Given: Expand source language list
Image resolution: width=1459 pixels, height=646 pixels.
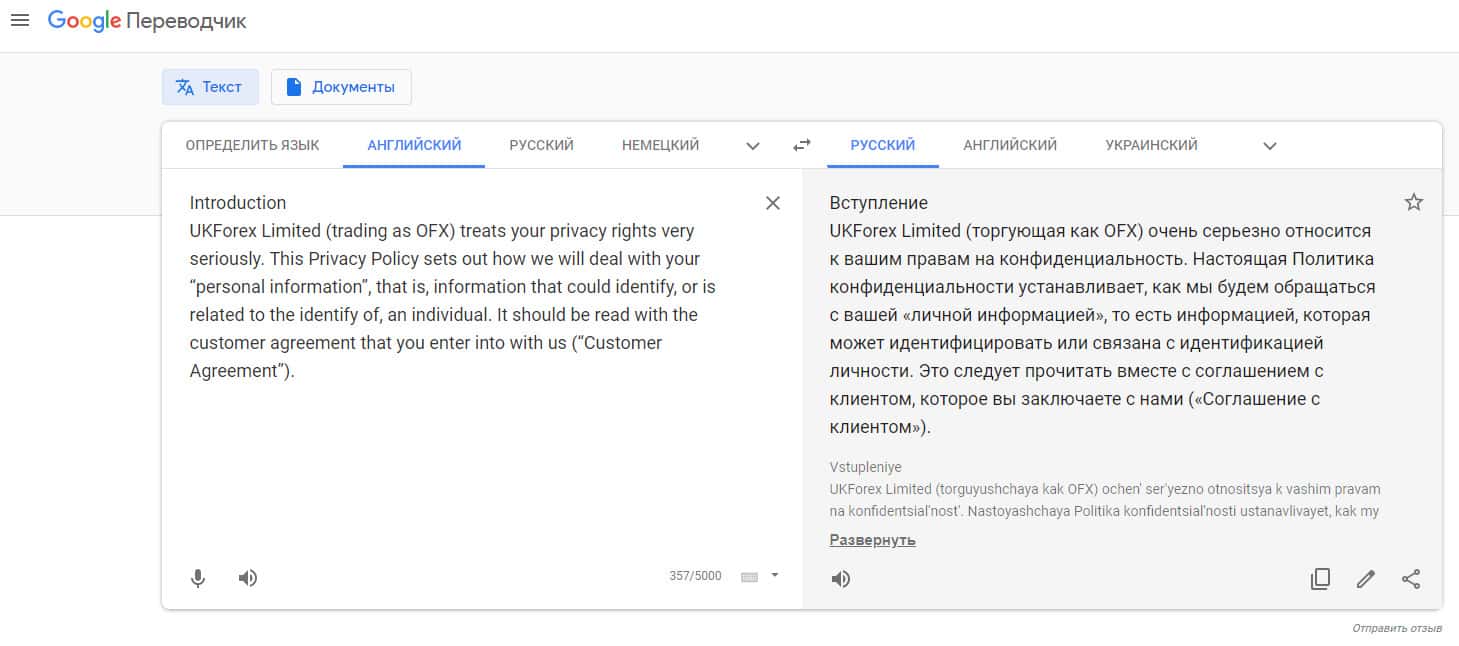Looking at the screenshot, I should tap(753, 146).
